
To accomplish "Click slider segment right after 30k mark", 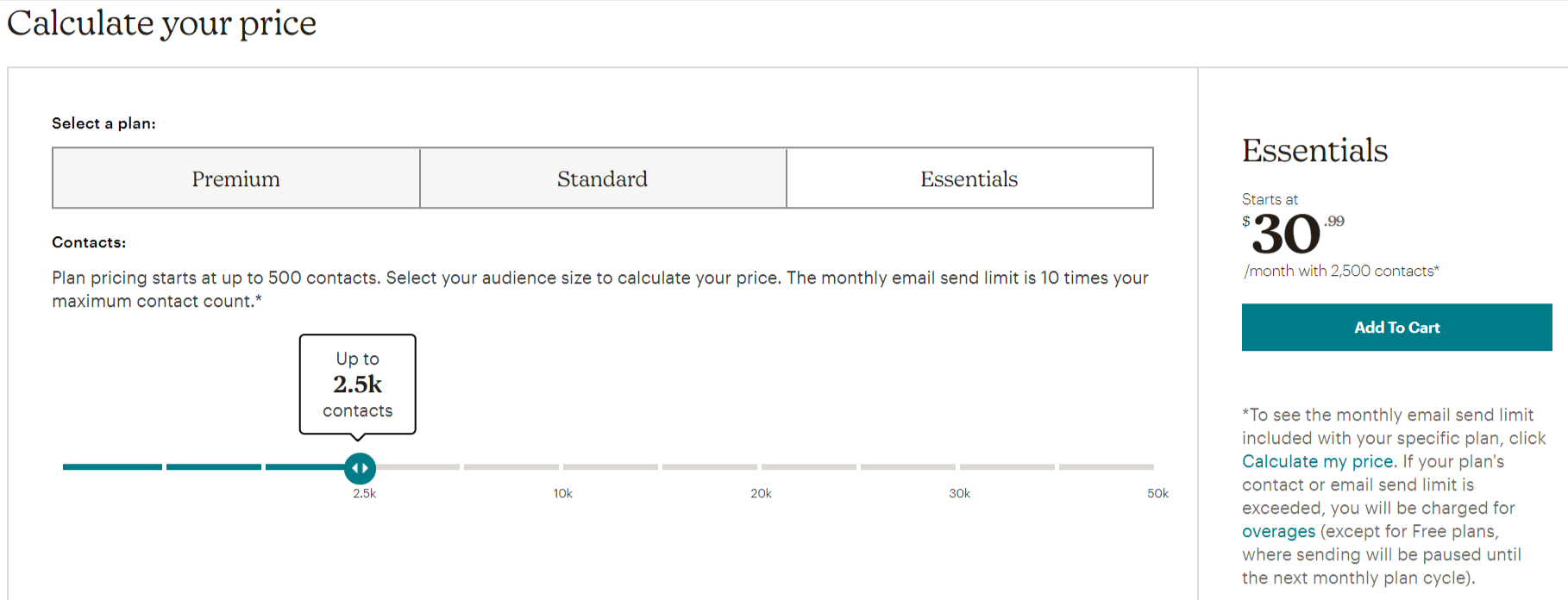I will click(1007, 466).
